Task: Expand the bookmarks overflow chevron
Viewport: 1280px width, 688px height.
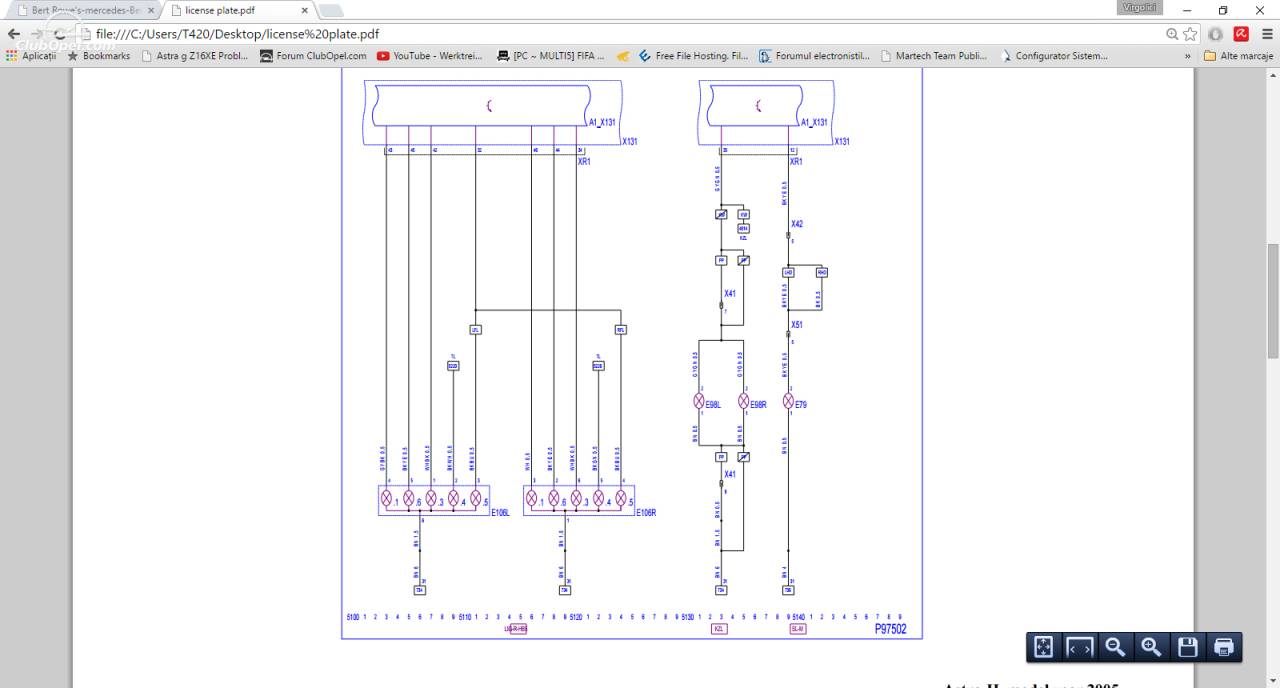Action: 1188,56
